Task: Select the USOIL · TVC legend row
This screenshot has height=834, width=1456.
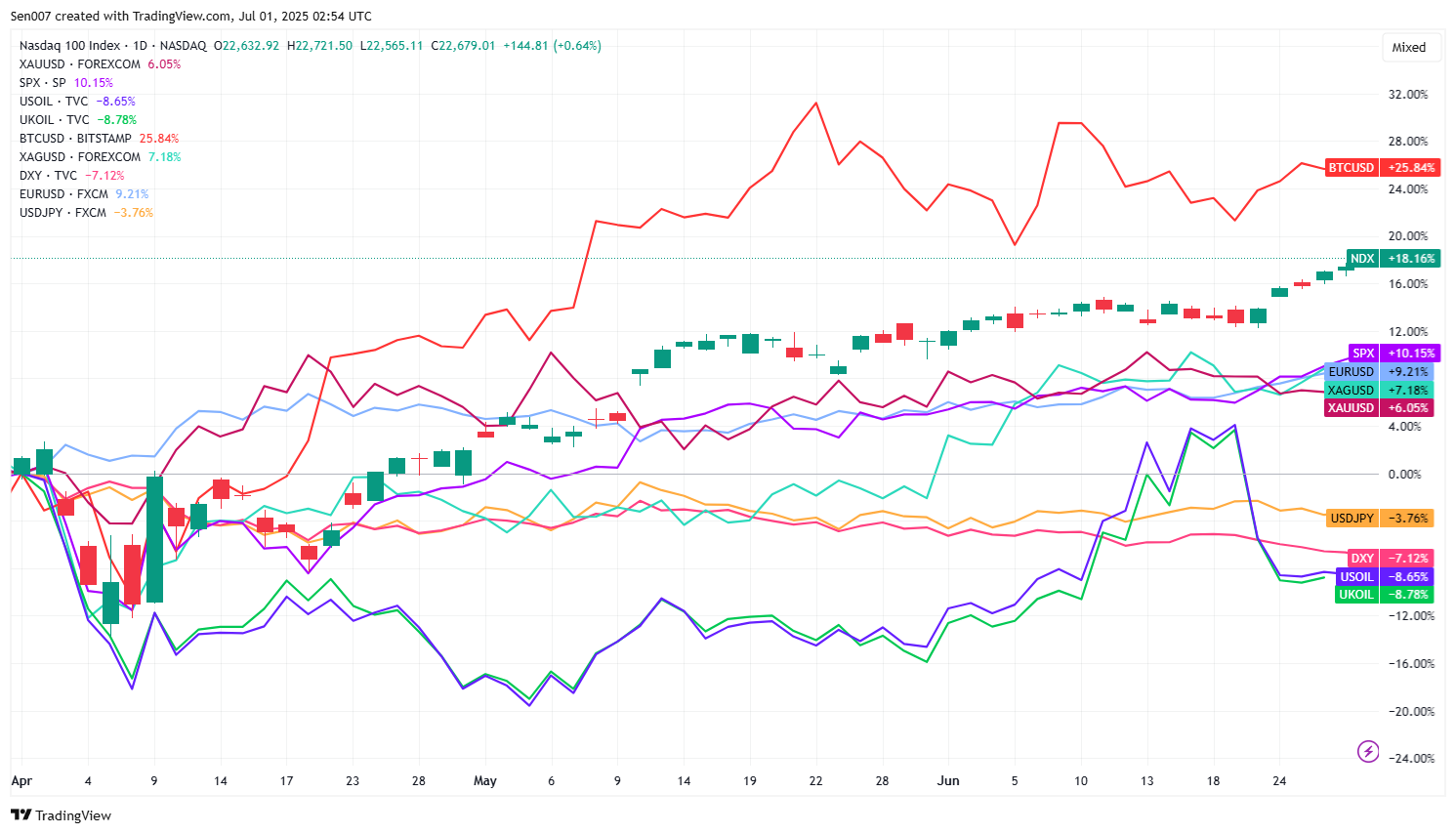Action: click(77, 102)
